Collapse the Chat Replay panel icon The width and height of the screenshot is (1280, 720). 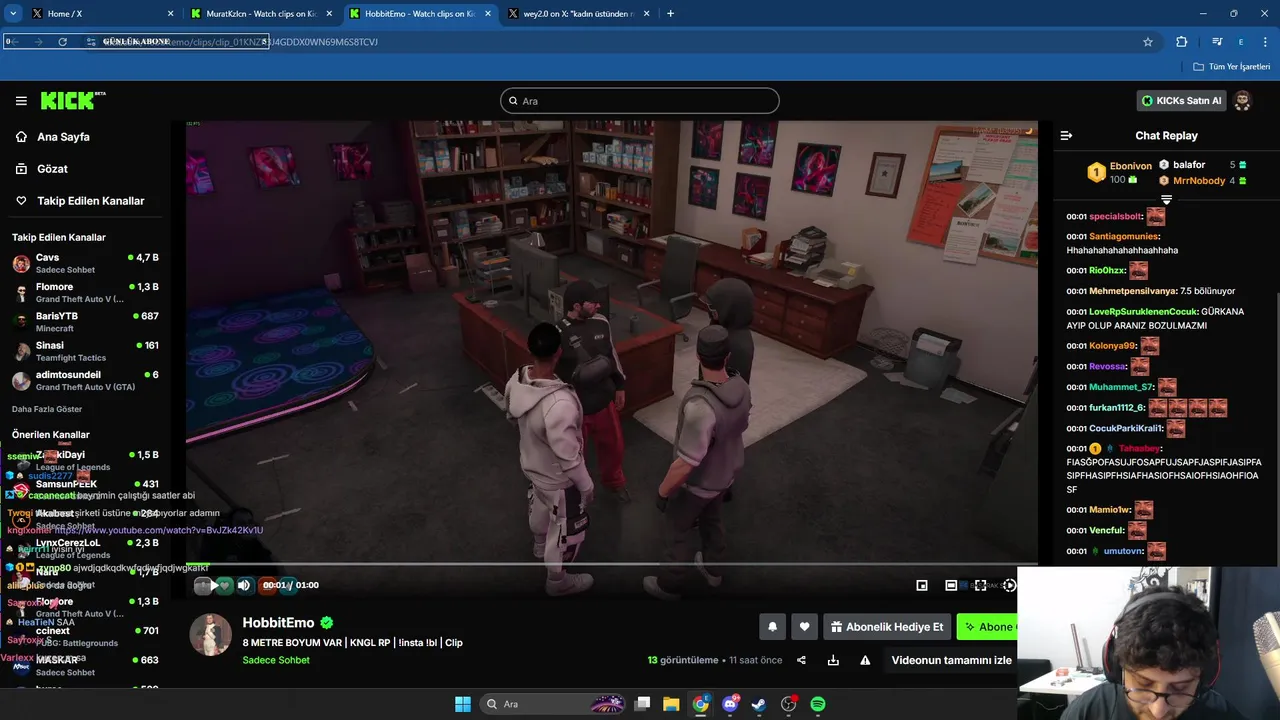[x=1066, y=135]
